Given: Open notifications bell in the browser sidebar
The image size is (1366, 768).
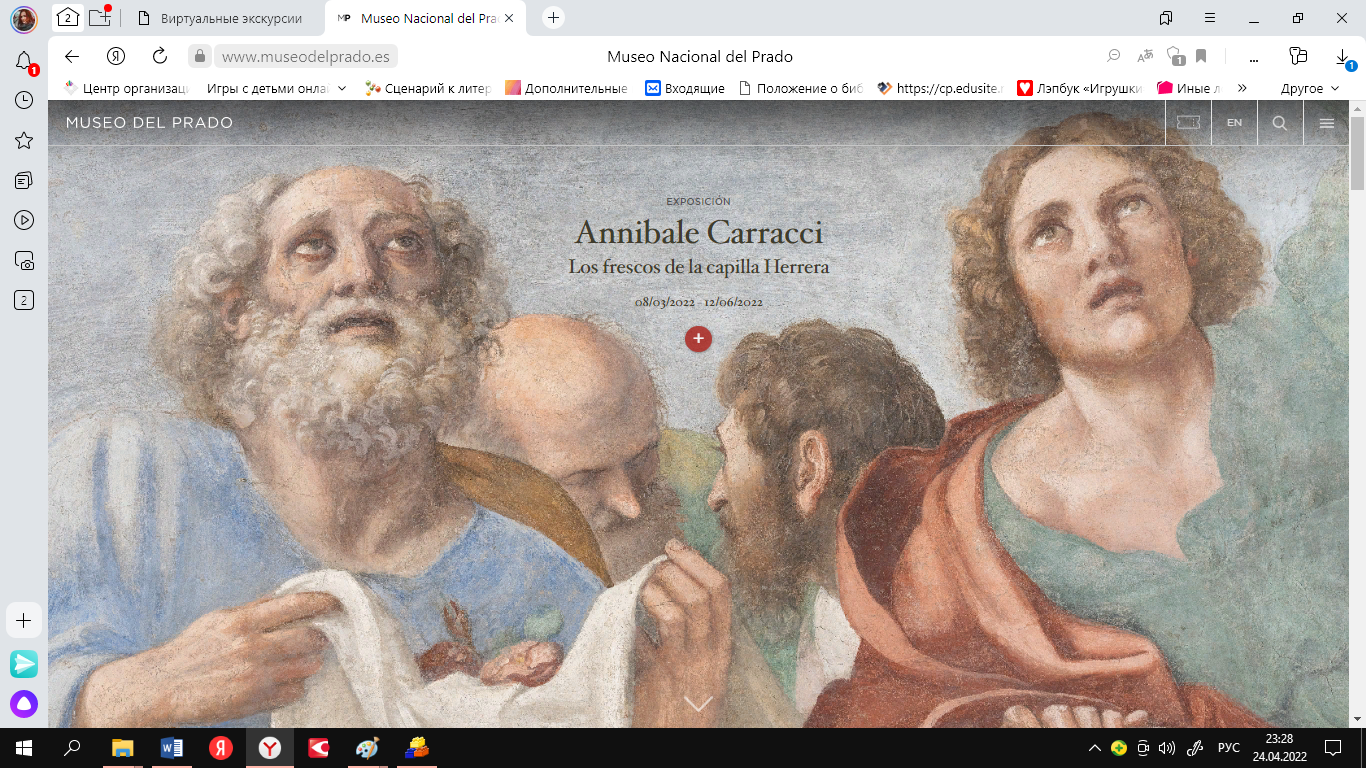Looking at the screenshot, I should tap(24, 62).
